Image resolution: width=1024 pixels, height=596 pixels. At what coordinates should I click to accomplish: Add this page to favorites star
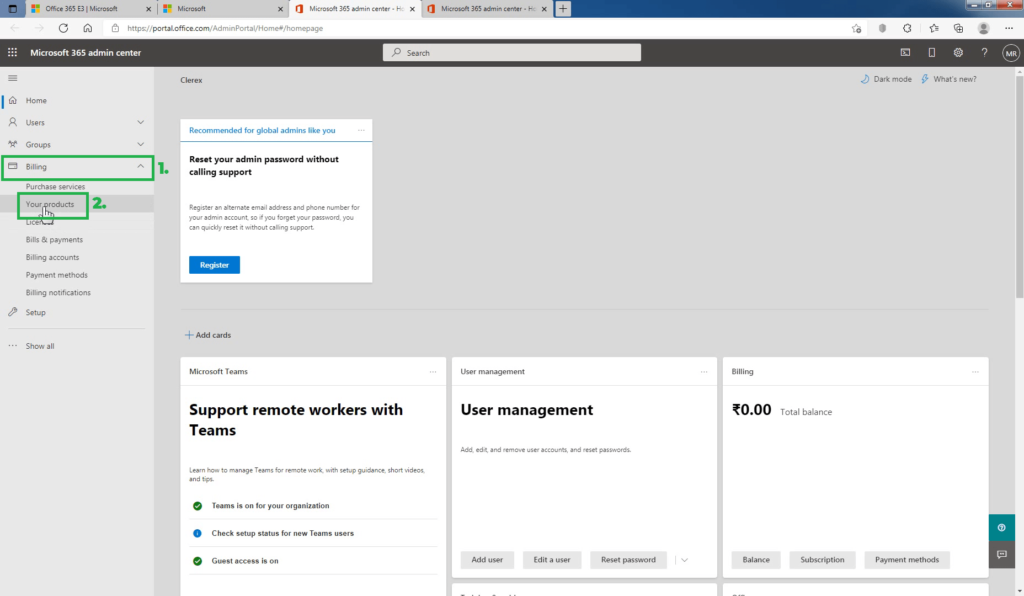point(856,28)
